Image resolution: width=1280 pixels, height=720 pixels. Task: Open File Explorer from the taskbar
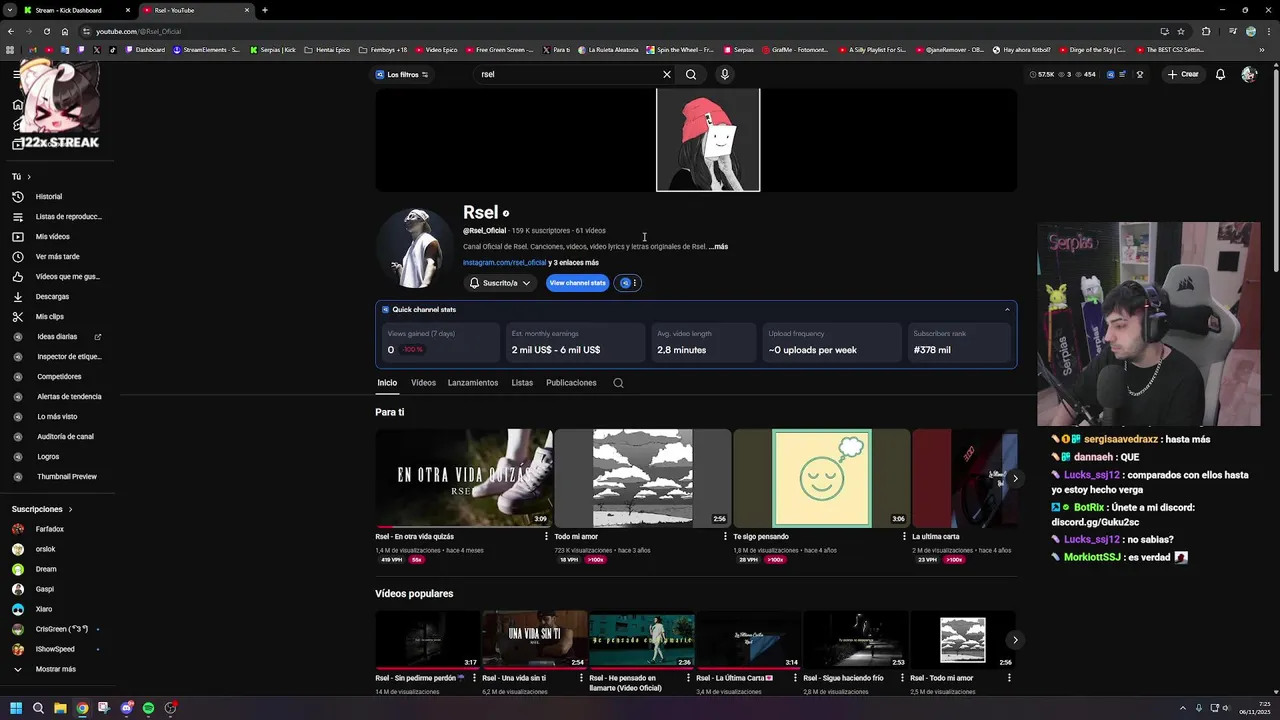[x=60, y=708]
